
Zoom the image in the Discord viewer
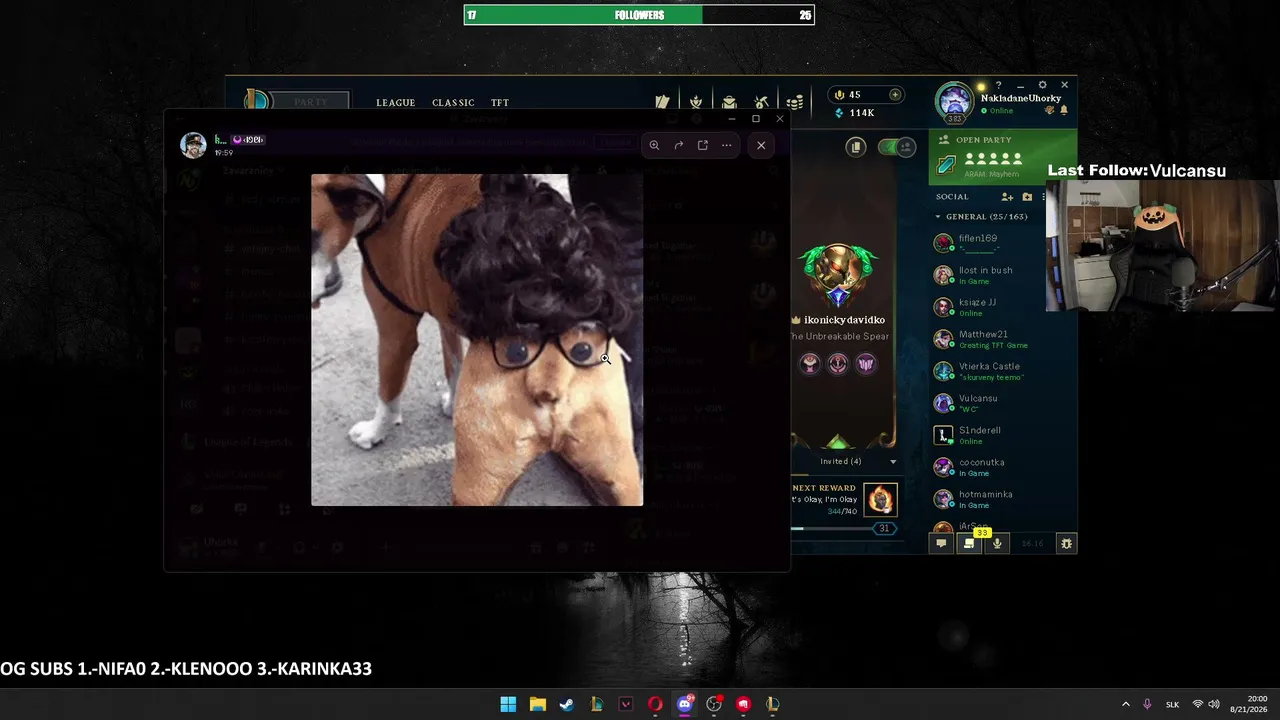click(x=654, y=145)
